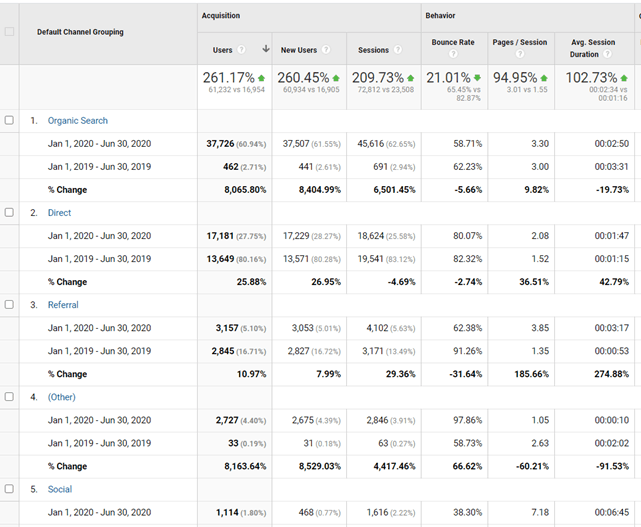Viewport: 641px width, 527px height.
Task: Click the Default Channel Grouping header
Action: pyautogui.click(x=80, y=32)
